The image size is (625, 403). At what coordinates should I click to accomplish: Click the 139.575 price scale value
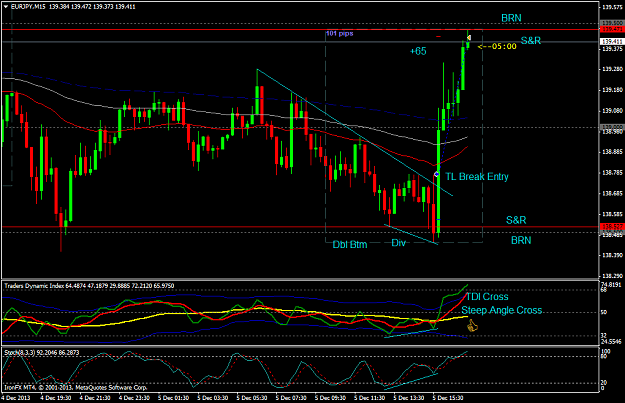coord(612,7)
